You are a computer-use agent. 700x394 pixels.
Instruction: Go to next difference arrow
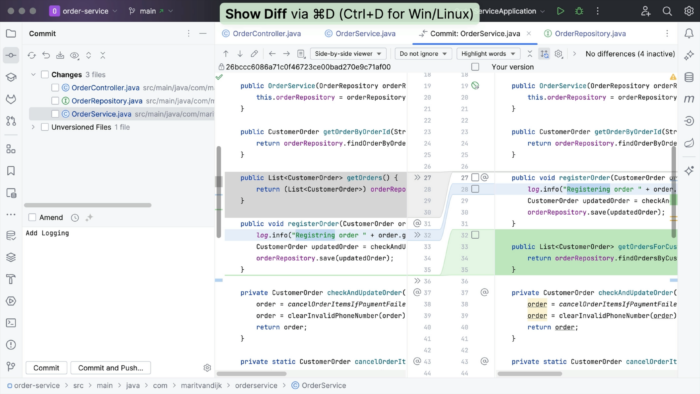[x=240, y=54]
